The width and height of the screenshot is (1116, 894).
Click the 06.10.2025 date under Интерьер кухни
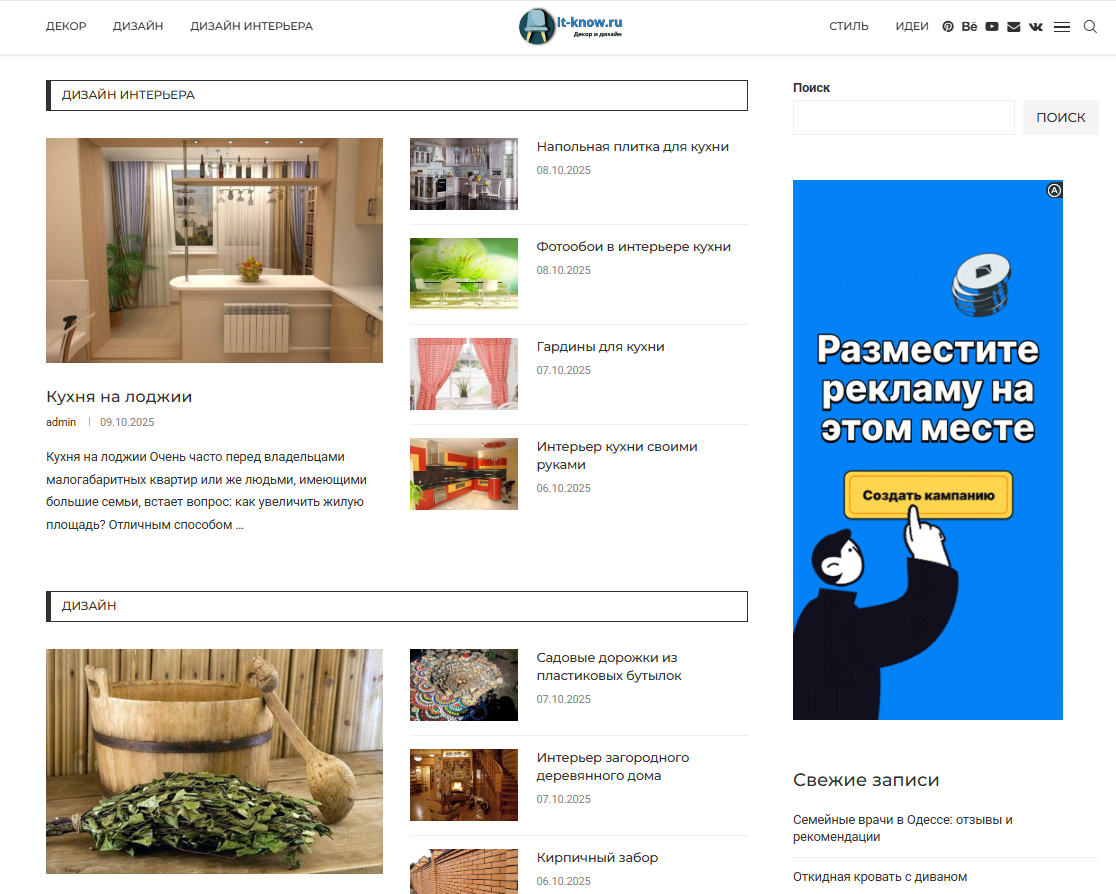click(x=564, y=488)
